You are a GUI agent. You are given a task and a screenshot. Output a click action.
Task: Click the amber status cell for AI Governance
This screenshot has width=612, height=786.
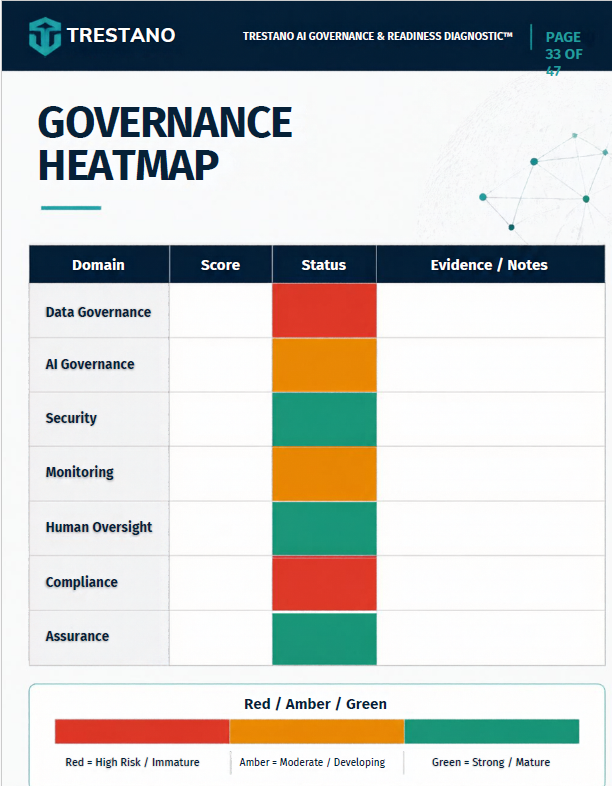pyautogui.click(x=324, y=365)
